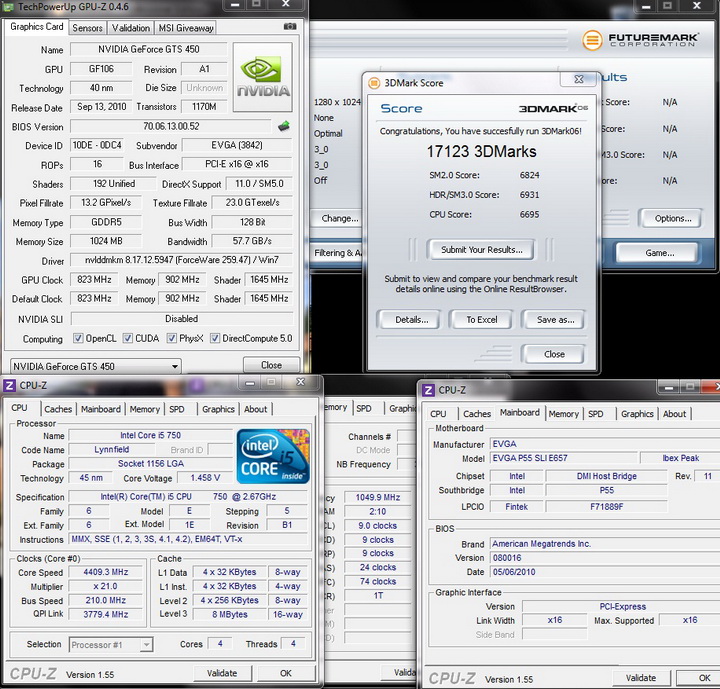The image size is (720, 689).
Task: Open the Validation tab in GPU-Z
Action: 131,28
